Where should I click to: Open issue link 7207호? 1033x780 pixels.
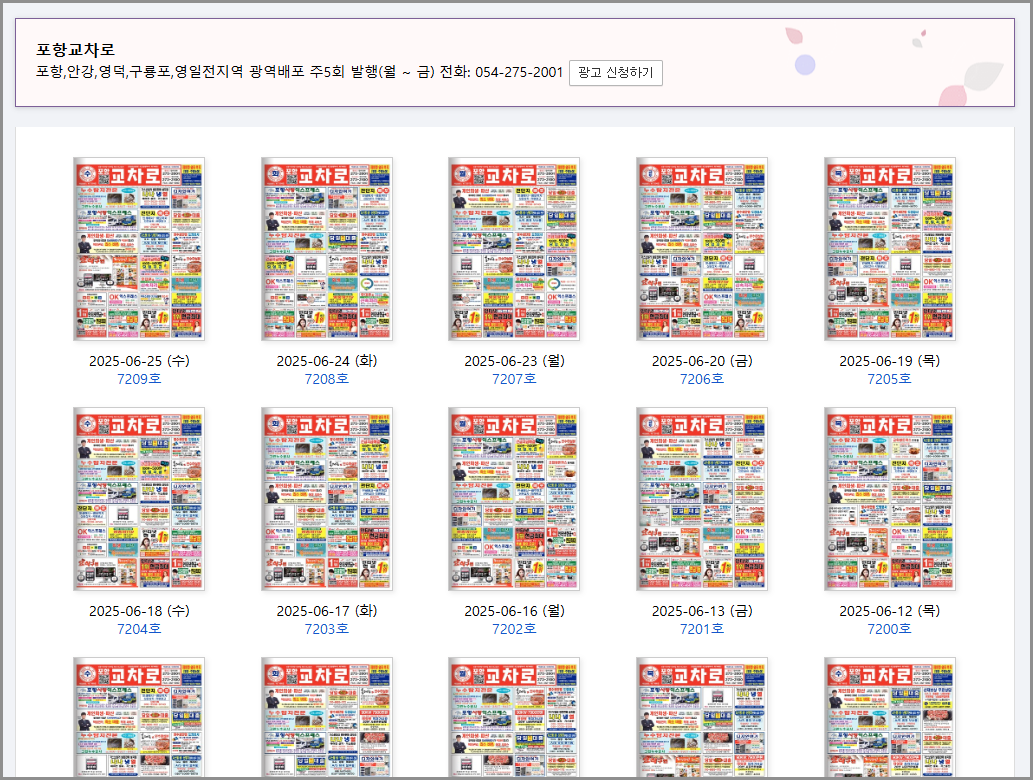coord(515,378)
